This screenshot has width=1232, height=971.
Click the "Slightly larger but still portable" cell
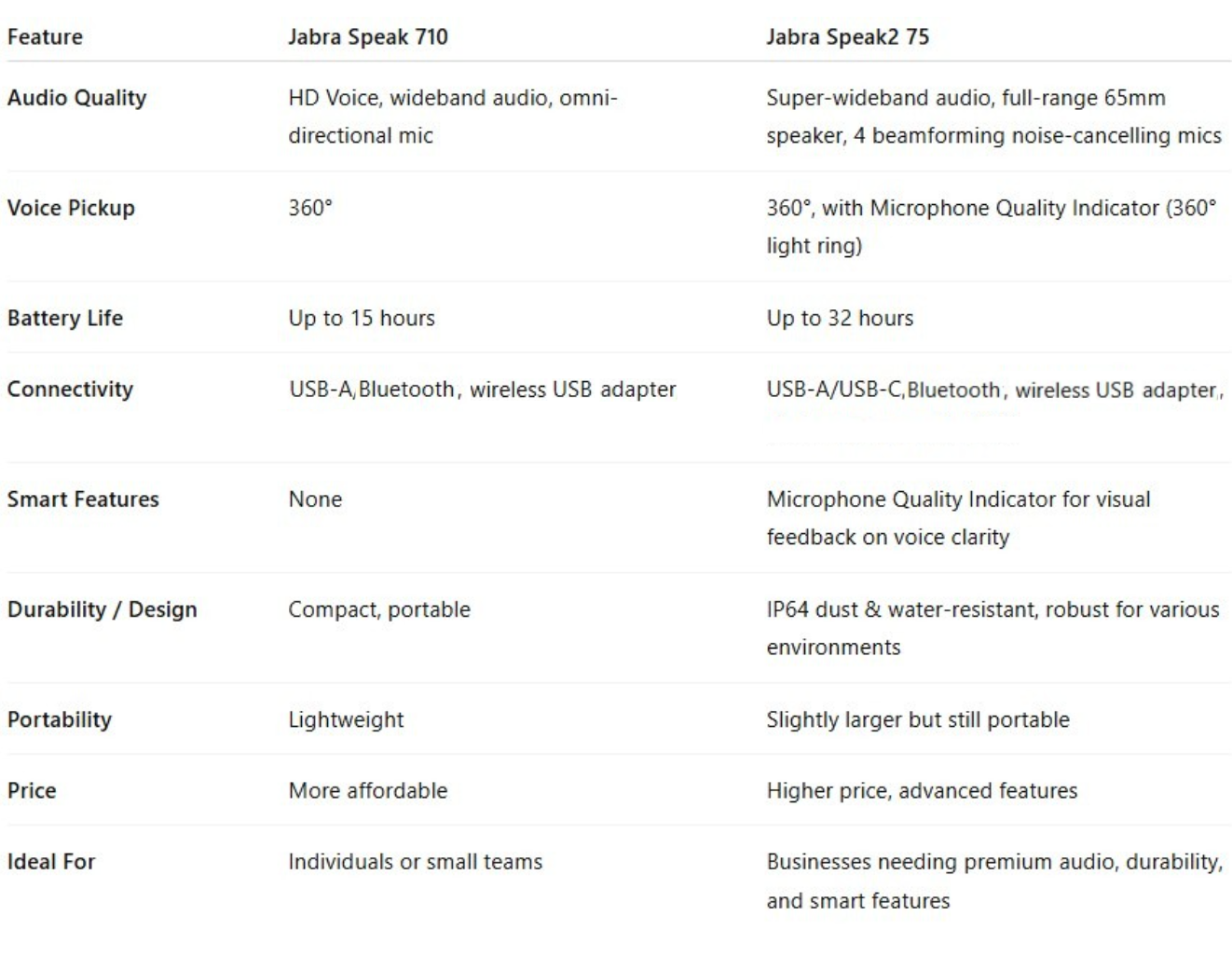[x=917, y=719]
